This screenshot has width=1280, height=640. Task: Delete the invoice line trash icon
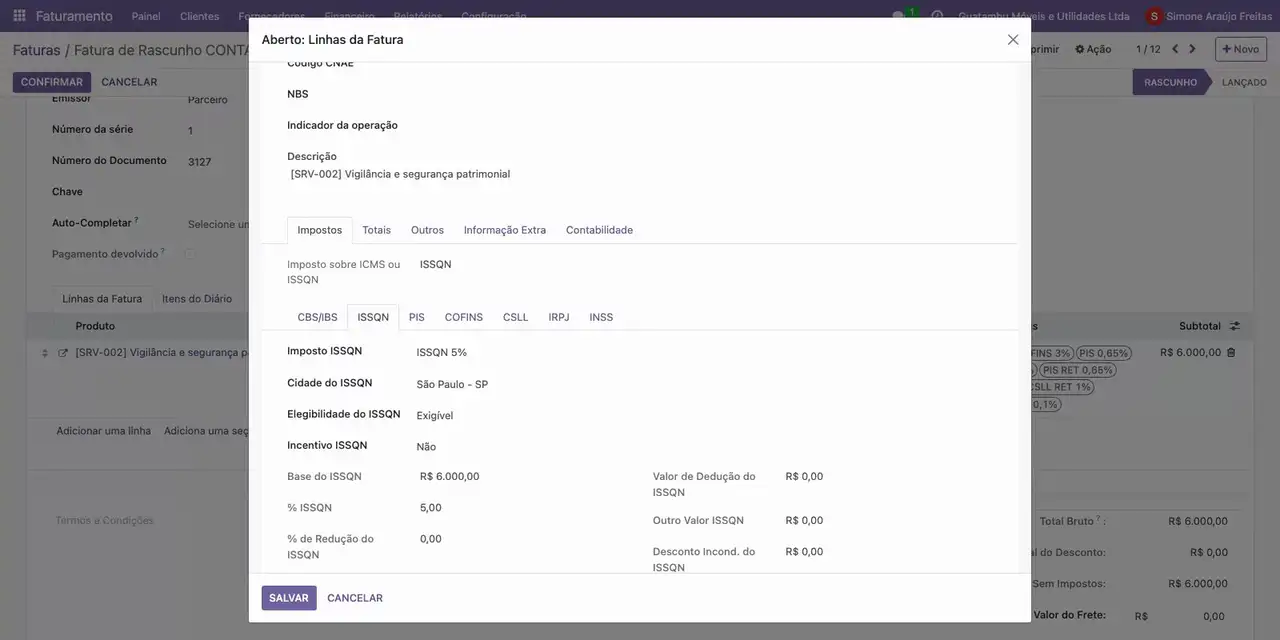1231,353
